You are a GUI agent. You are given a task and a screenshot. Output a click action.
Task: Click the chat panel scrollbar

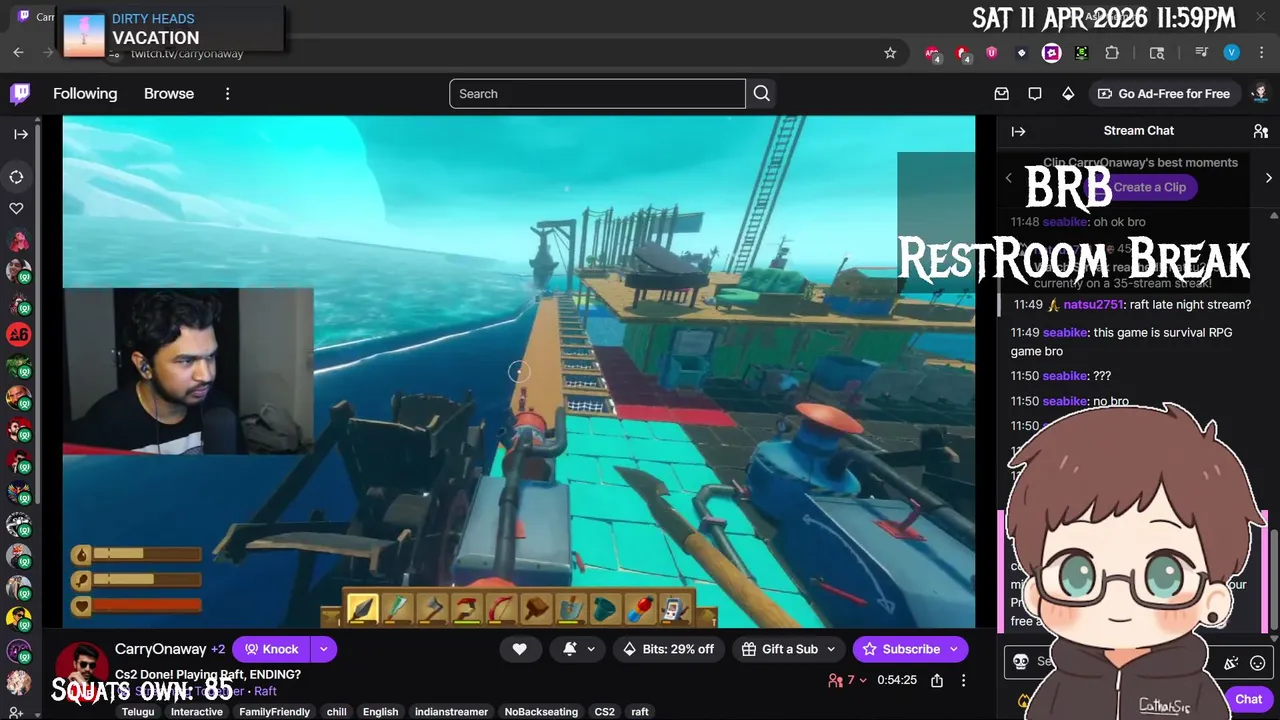coord(1274,580)
